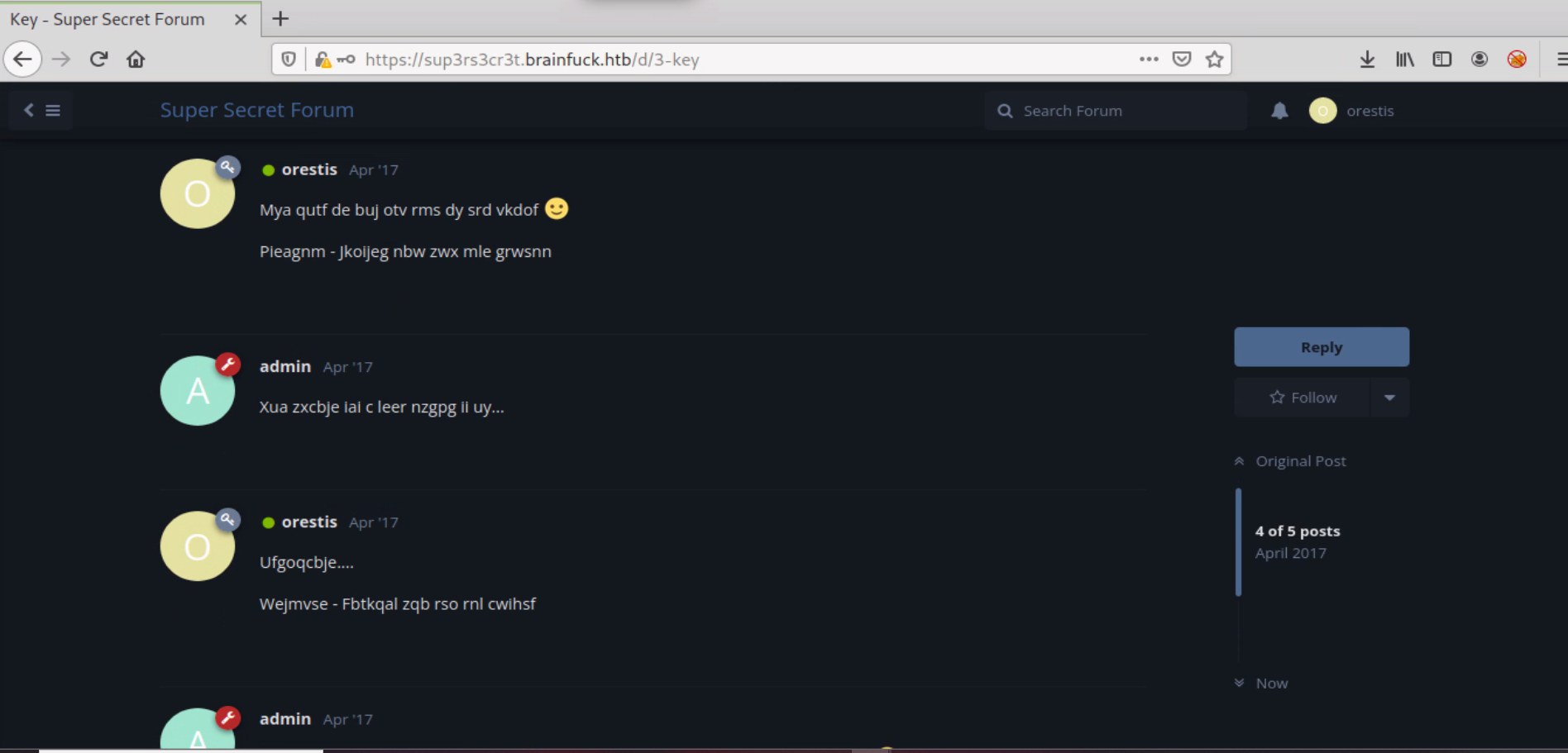Viewport: 1568px width, 753px height.
Task: Reload the current forum page
Action: click(x=99, y=60)
